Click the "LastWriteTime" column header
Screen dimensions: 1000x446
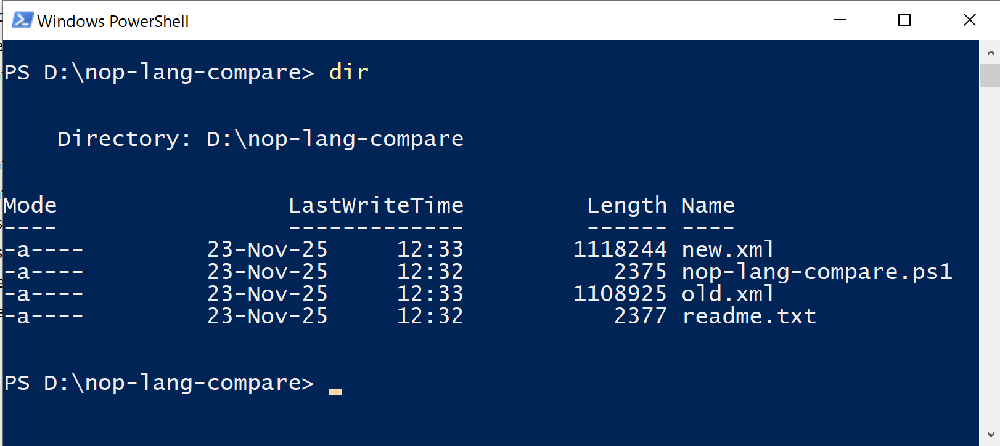(375, 206)
